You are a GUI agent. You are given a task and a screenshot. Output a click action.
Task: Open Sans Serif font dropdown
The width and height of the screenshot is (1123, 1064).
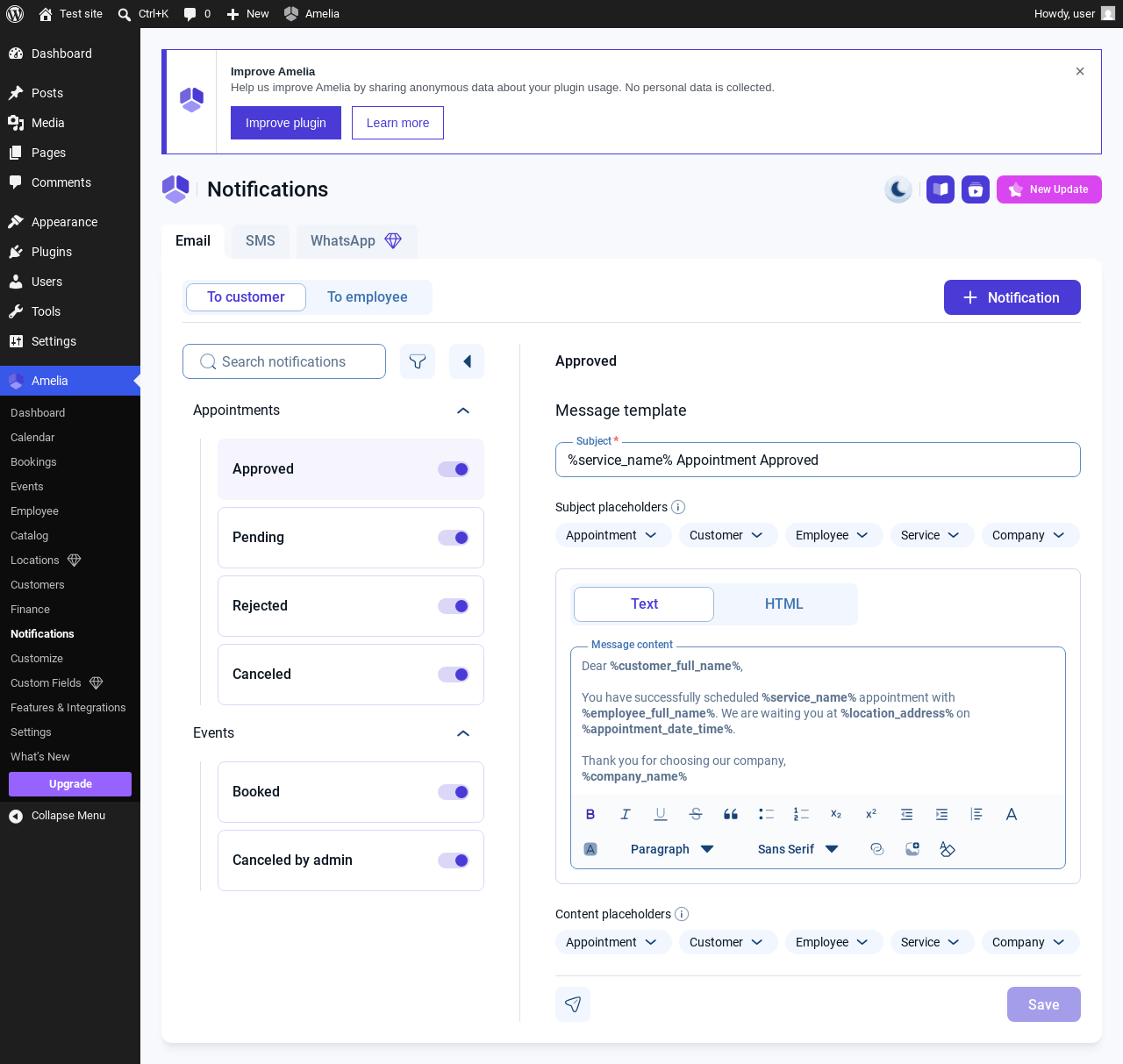pyautogui.click(x=798, y=849)
